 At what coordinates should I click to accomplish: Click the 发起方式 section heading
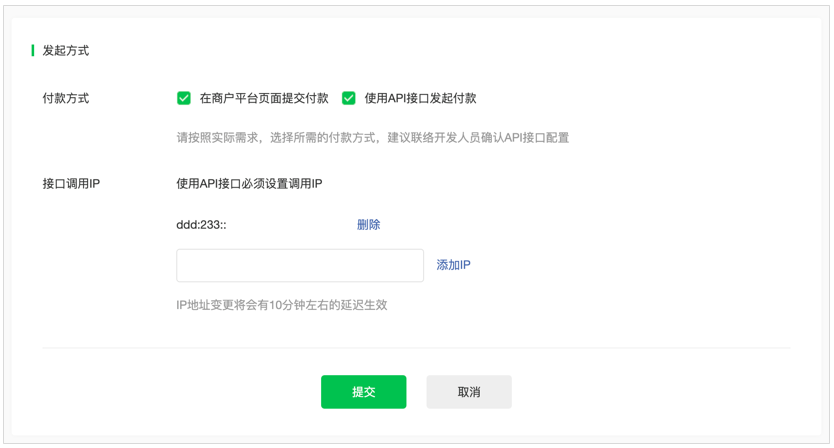point(66,51)
